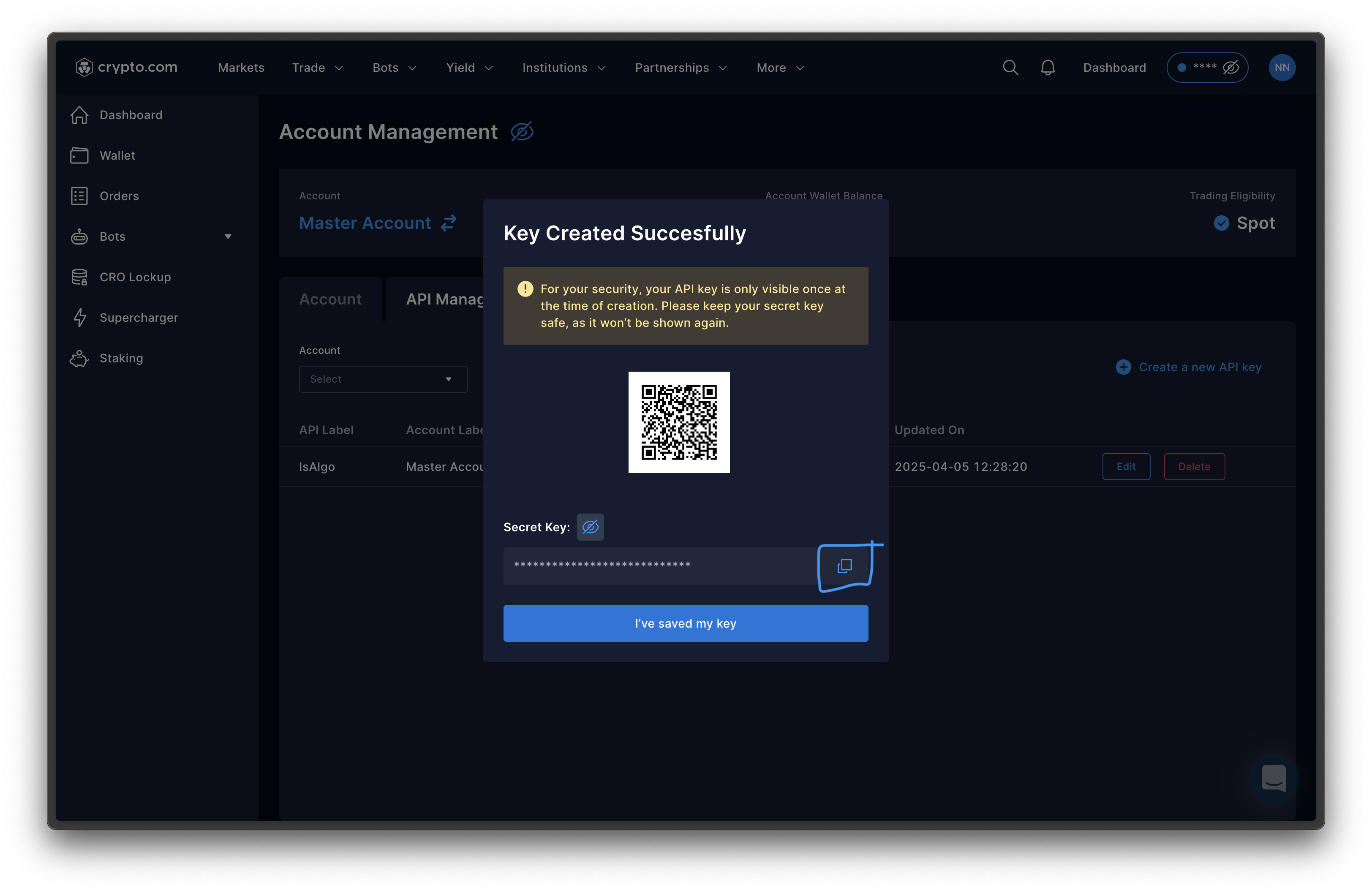Open the Account Select dropdown
Screen dimensions: 1372x892
coord(383,379)
